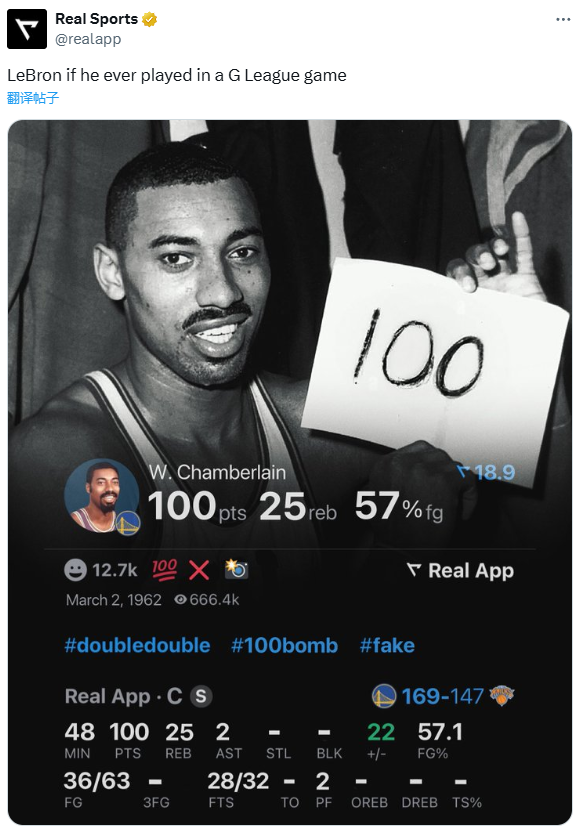Click the camera flash emoji icon
This screenshot has width=581, height=827.
tap(236, 569)
